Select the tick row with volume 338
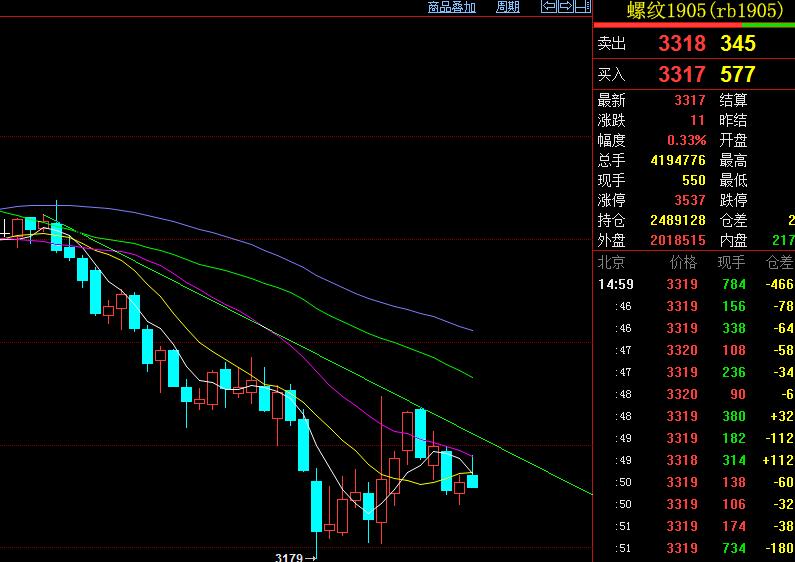795x562 pixels. click(695, 328)
